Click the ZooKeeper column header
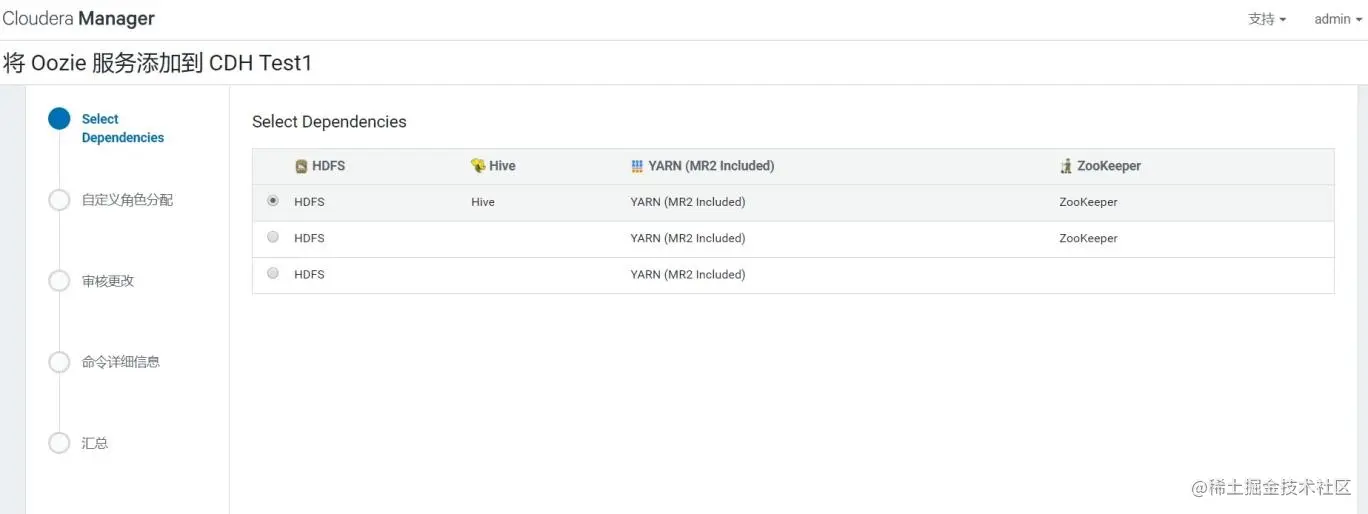Viewport: 1368px width, 514px height. 1100,166
